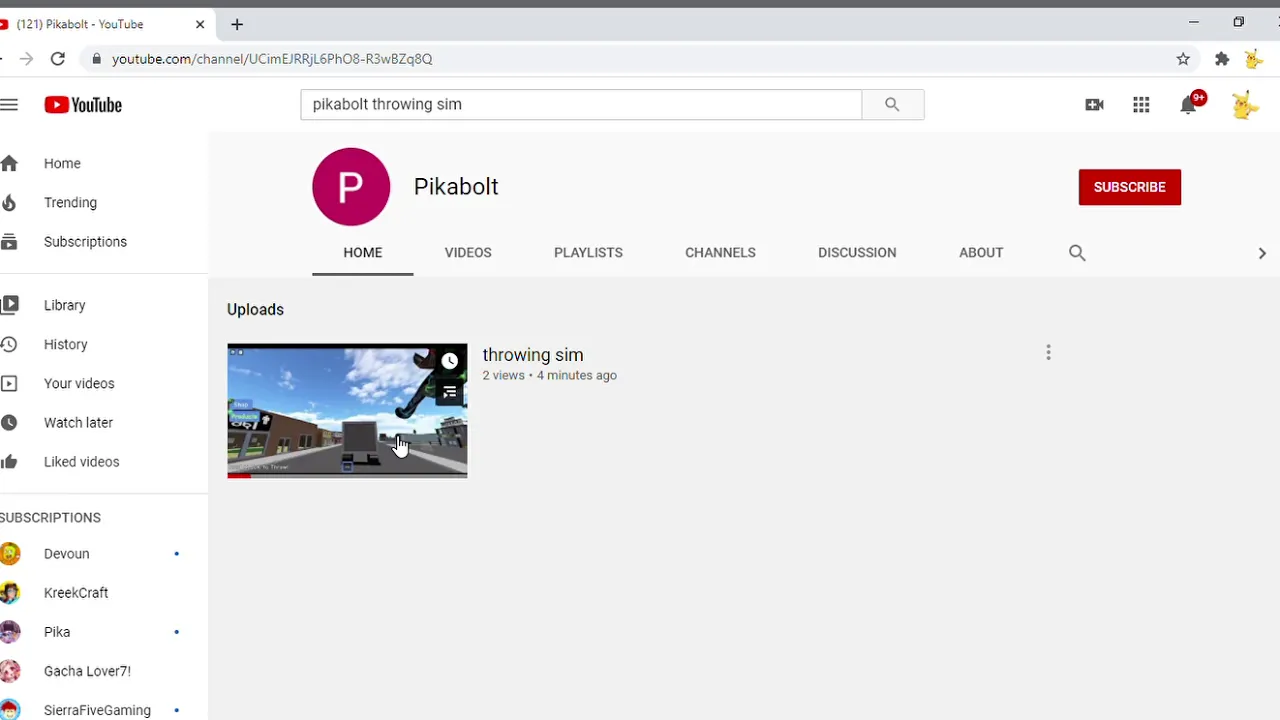
Task: Click the site lock icon in address bar
Action: 96,59
